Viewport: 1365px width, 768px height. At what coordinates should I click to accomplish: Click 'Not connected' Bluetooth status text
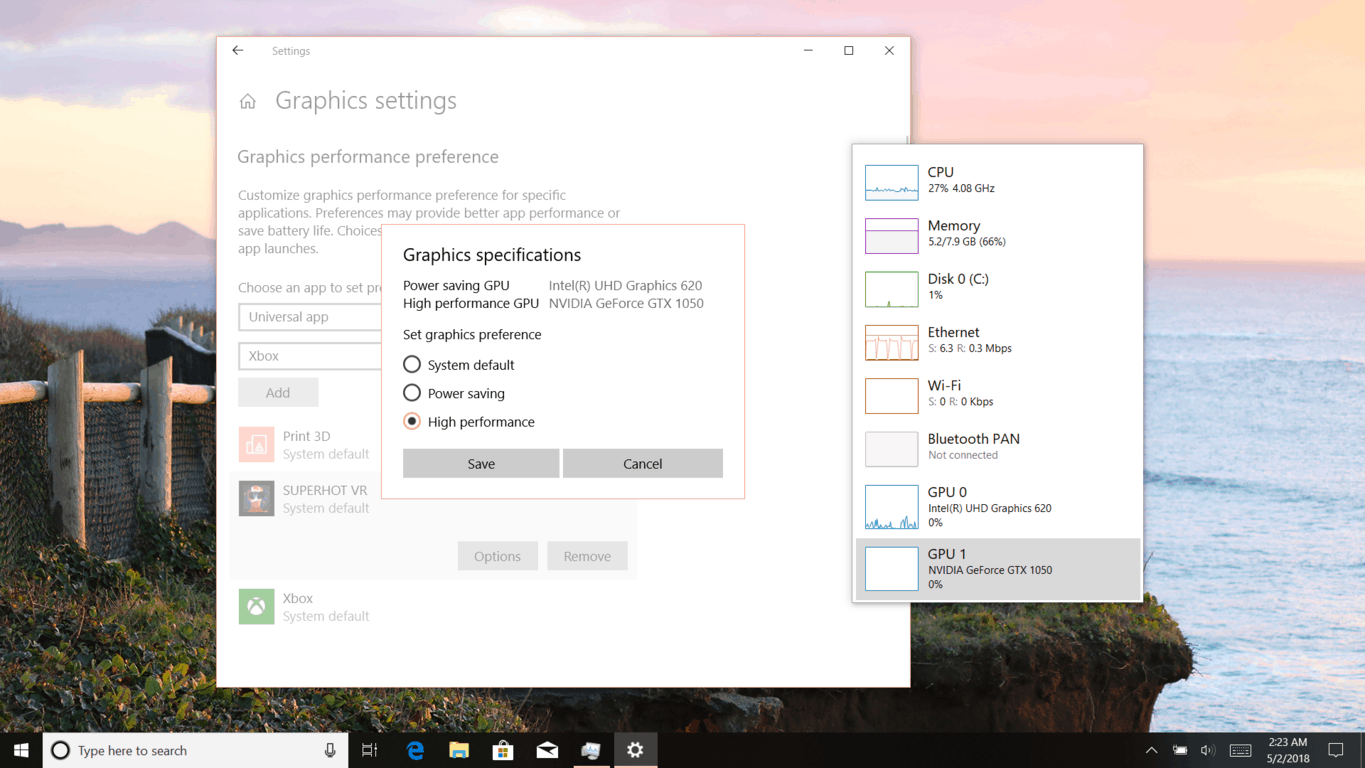(x=963, y=455)
